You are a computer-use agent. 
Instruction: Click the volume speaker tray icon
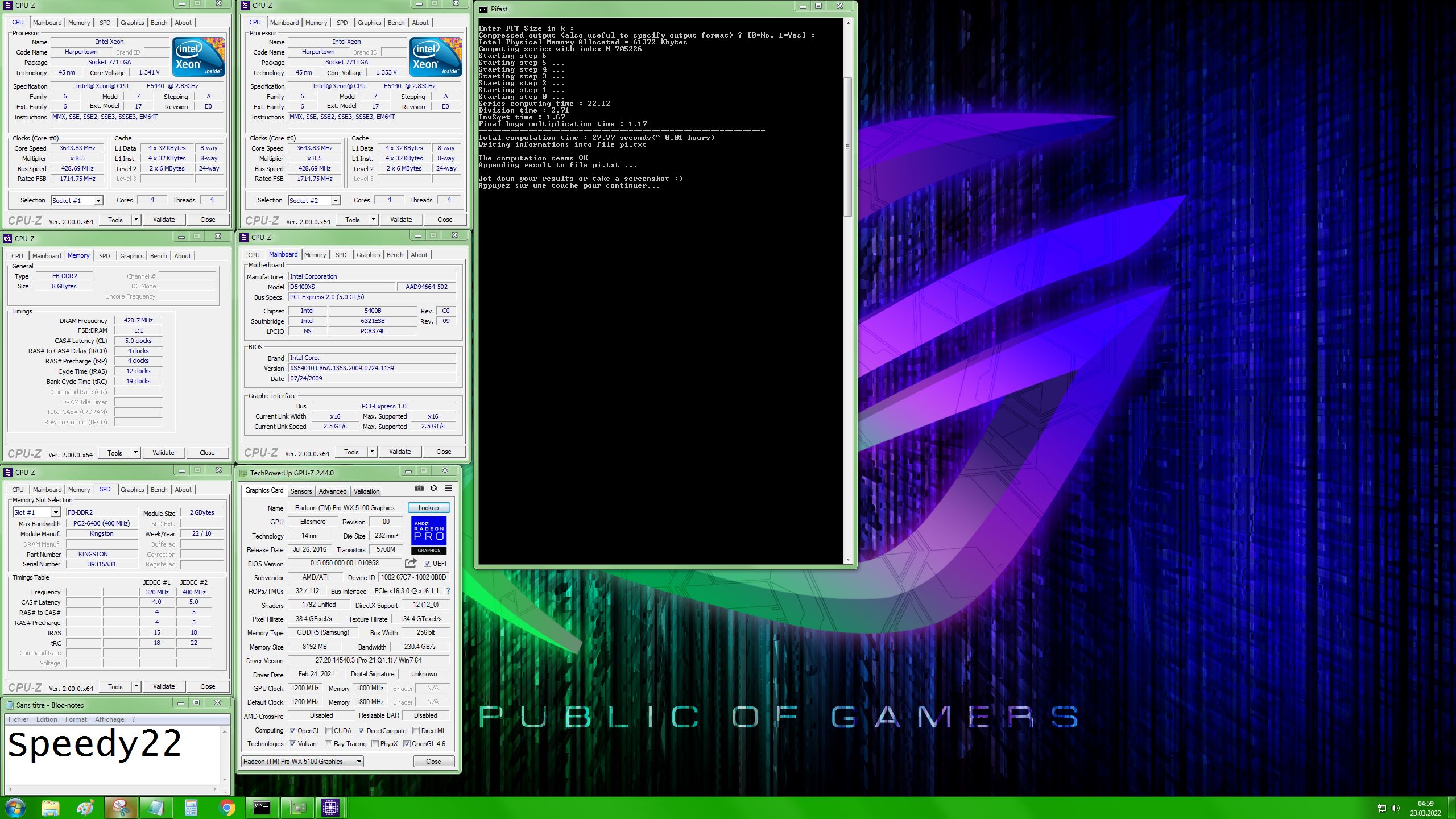click(1395, 808)
